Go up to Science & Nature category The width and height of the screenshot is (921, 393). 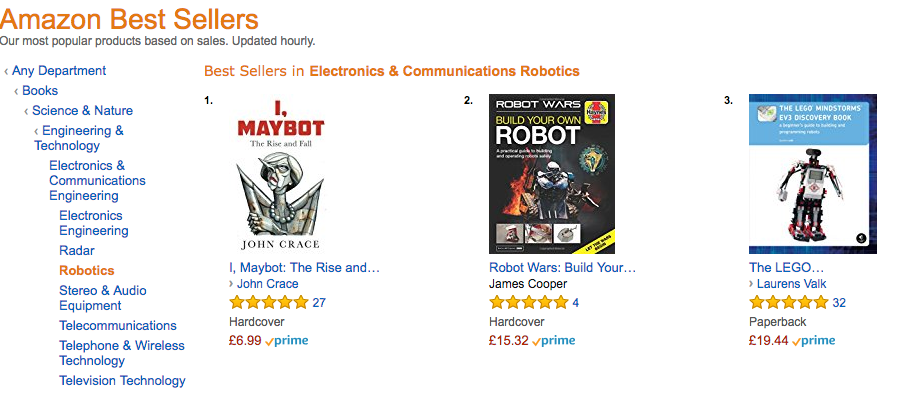tap(82, 111)
